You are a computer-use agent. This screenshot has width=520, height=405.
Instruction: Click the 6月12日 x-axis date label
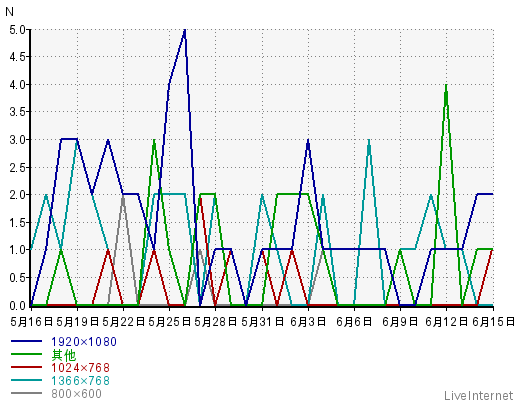tap(447, 322)
